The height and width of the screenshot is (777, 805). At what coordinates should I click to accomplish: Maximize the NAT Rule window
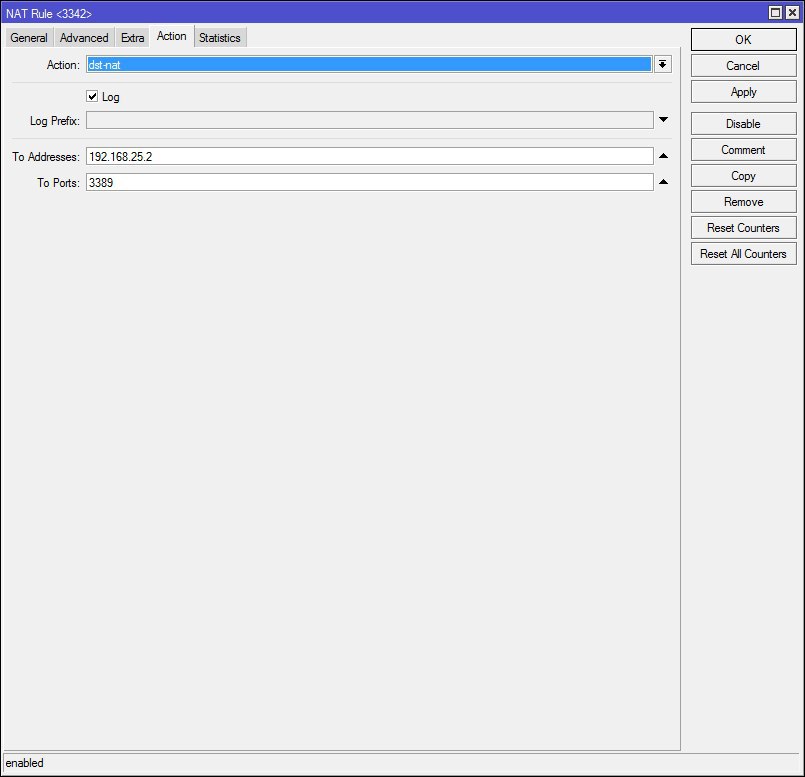(775, 12)
